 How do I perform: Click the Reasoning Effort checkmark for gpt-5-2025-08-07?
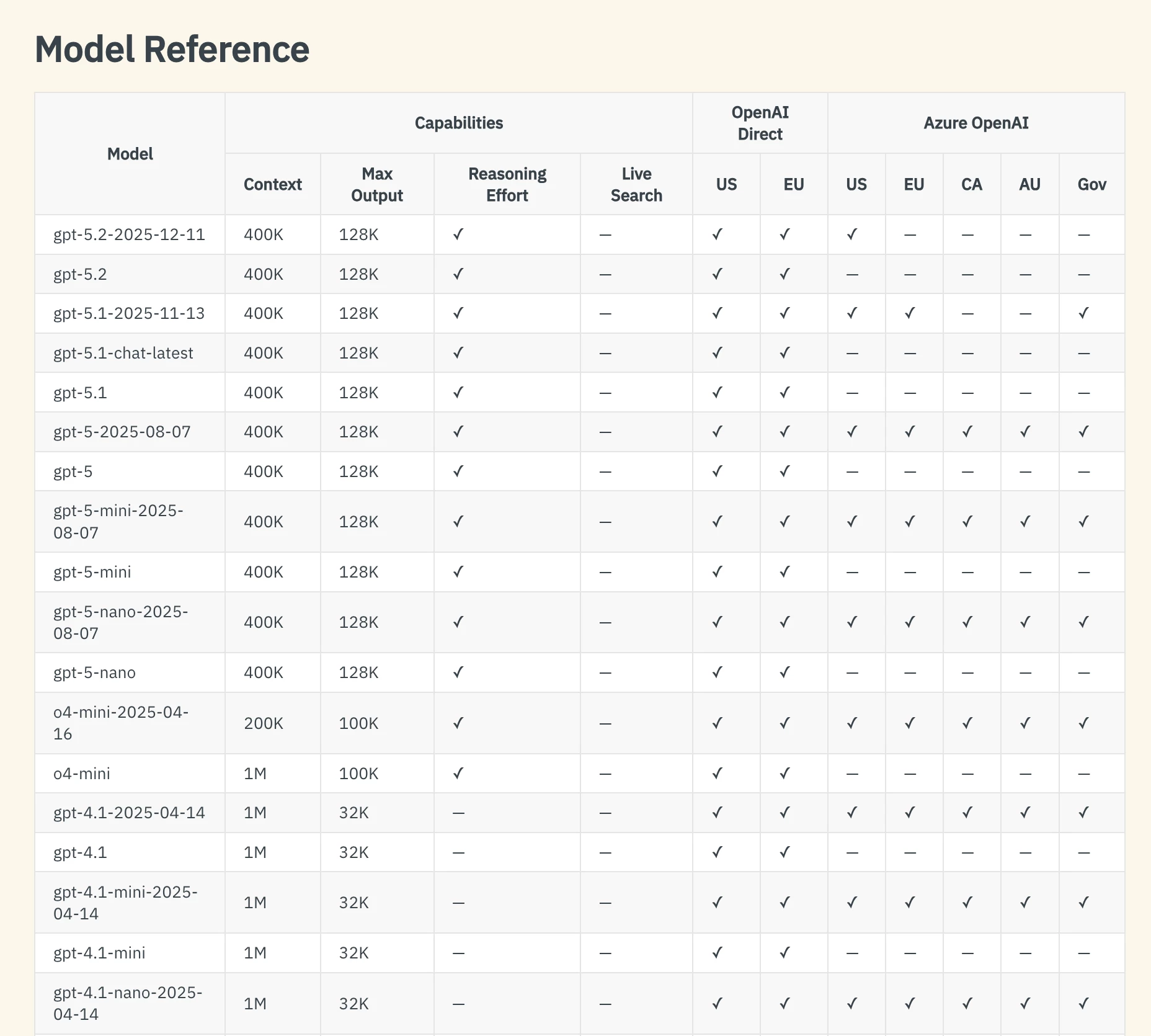click(x=458, y=432)
